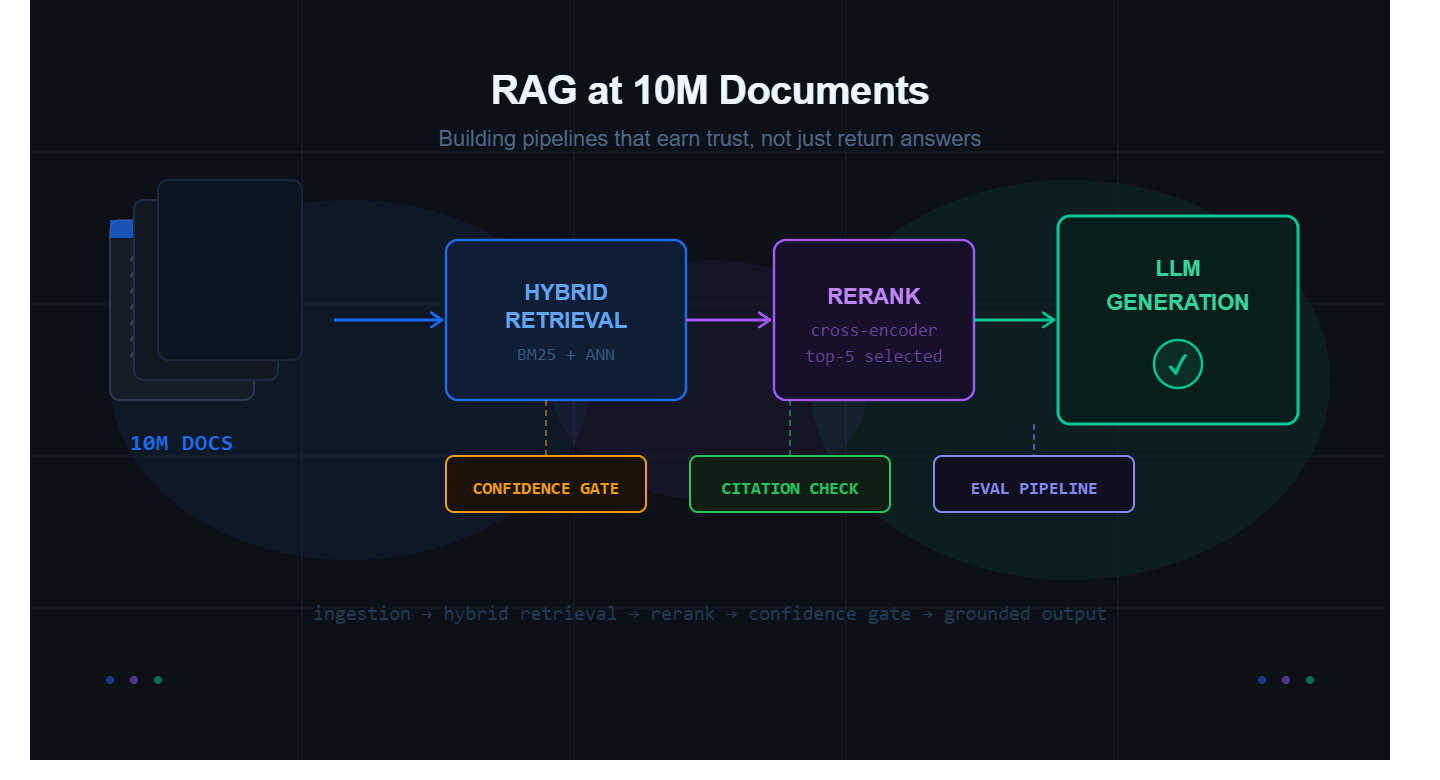Click the subtitle about pipelines that earn trust

pyautogui.click(x=710, y=139)
